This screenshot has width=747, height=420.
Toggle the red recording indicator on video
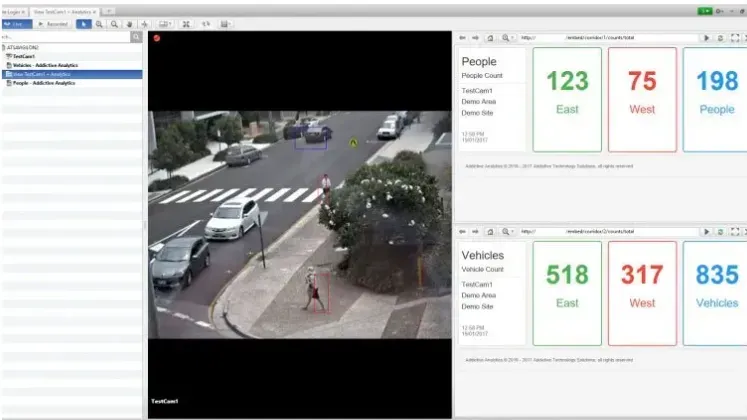click(157, 38)
